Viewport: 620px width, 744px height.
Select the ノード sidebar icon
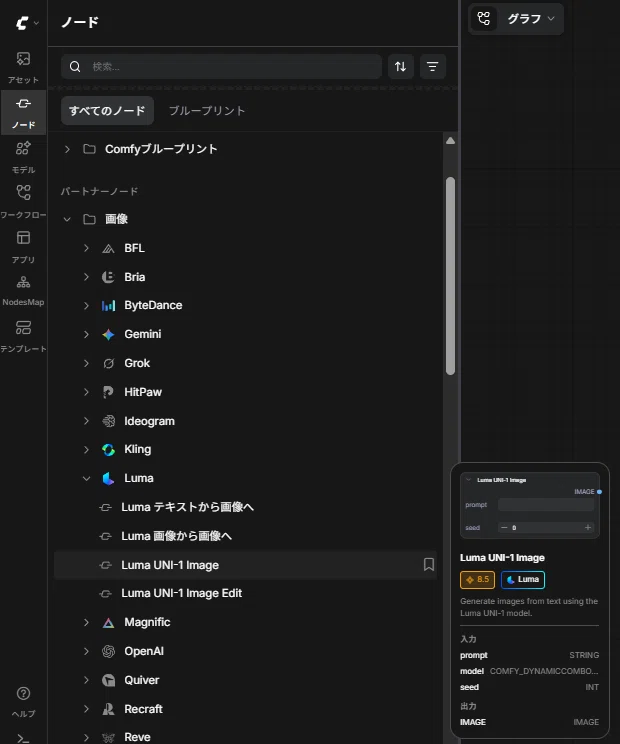pyautogui.click(x=23, y=112)
